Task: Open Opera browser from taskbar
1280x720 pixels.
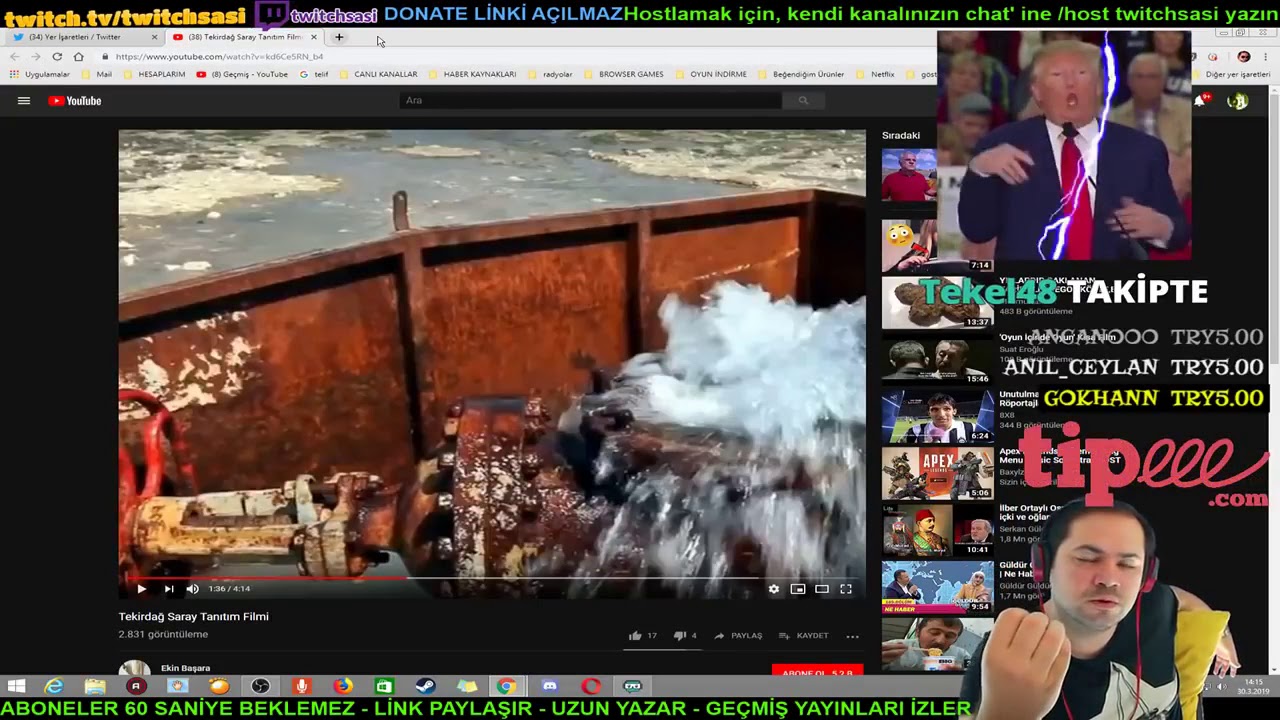Action: pyautogui.click(x=591, y=686)
